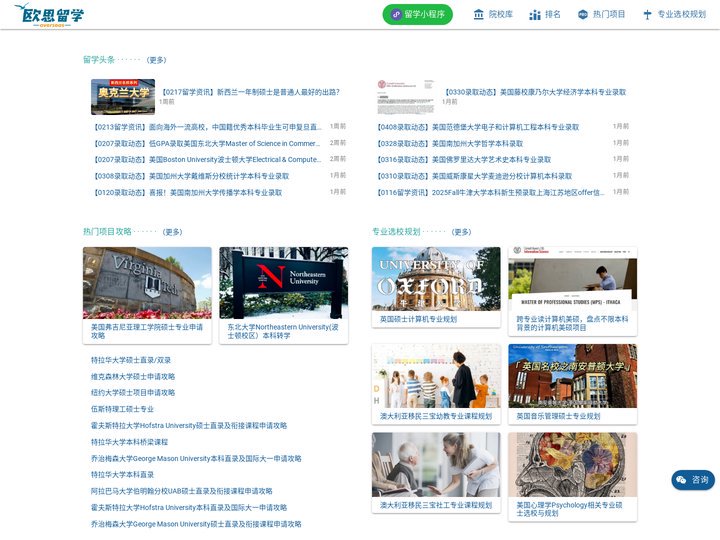Open the Master of Professional Studies image
Image resolution: width=720 pixels, height=540 pixels.
(573, 279)
